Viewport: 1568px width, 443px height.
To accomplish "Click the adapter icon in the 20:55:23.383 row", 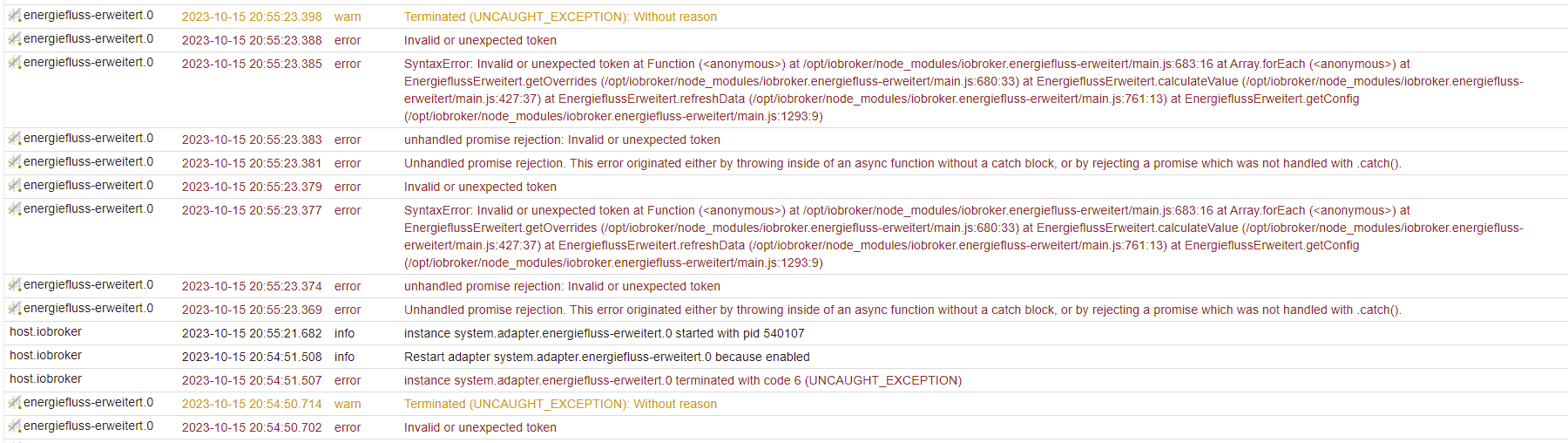I will [15, 139].
